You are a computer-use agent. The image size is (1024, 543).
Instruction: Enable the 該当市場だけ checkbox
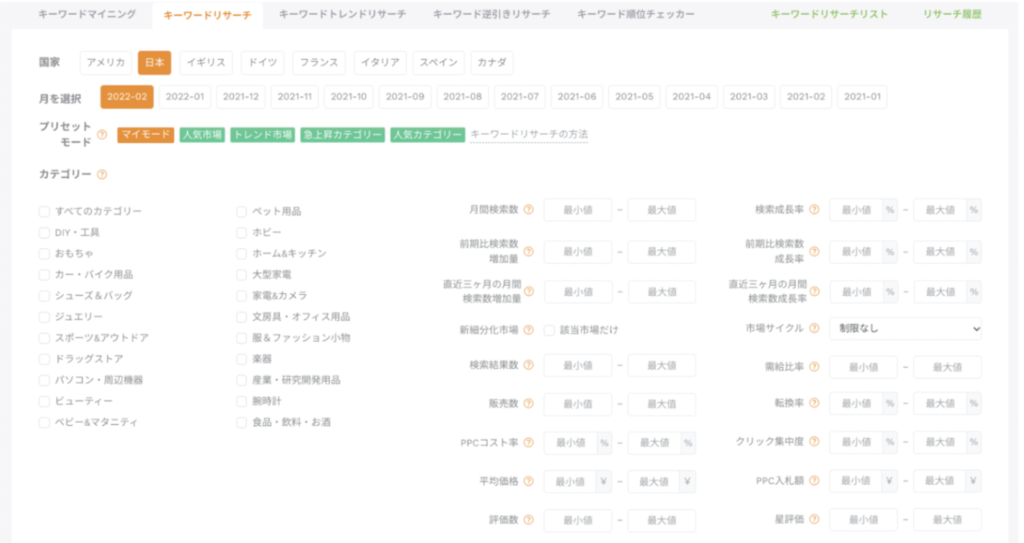coord(550,329)
